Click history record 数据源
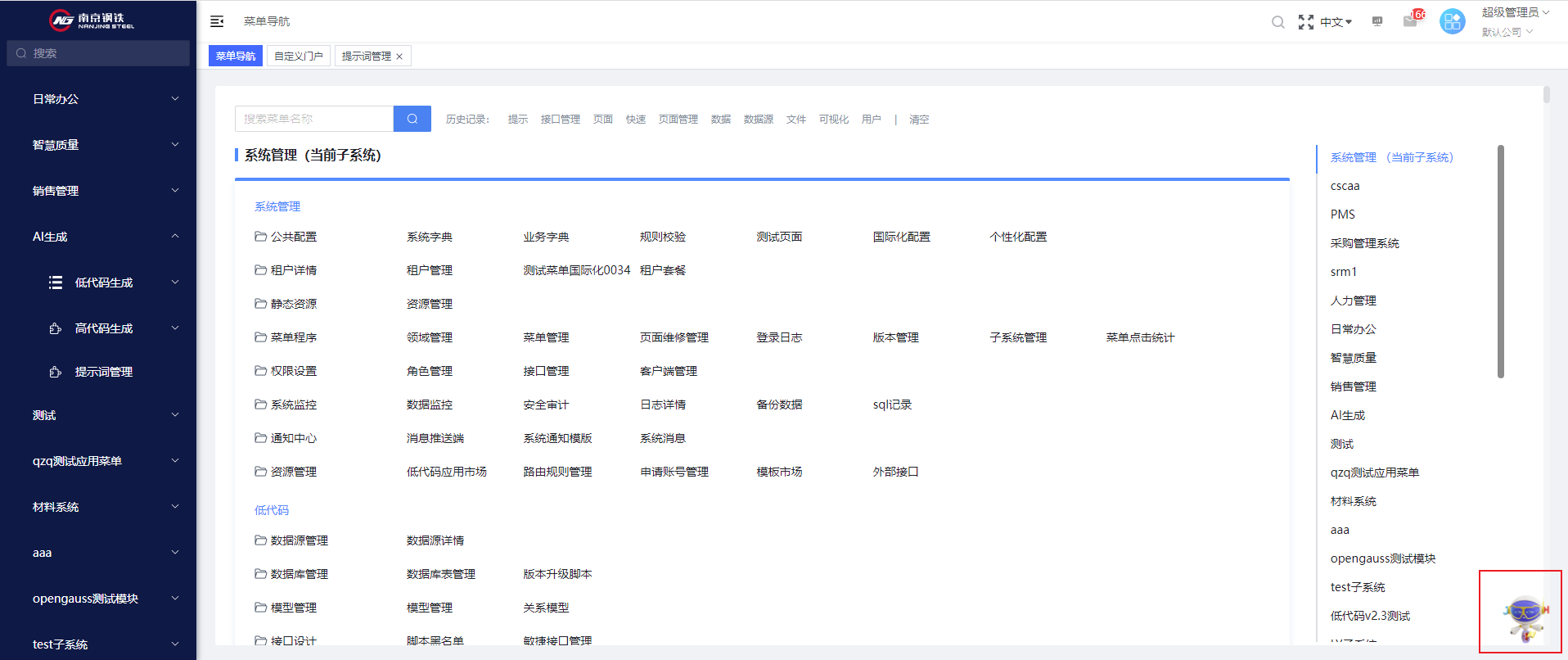 [759, 120]
